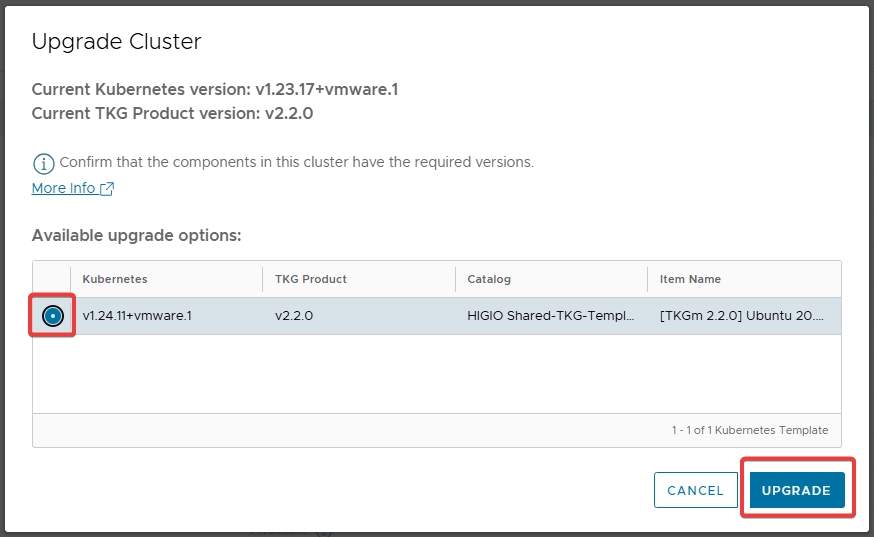The height and width of the screenshot is (537, 874).
Task: Click the v2.2.0 TKG Product cell
Action: [x=294, y=316]
